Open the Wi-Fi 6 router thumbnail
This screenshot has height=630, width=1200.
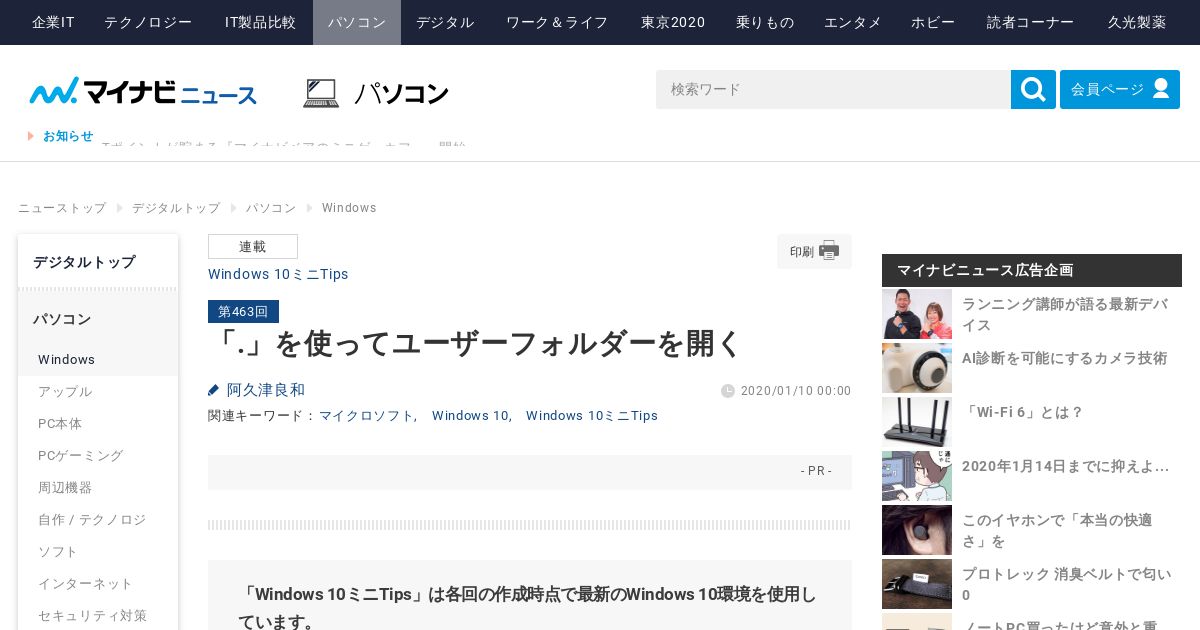917,422
